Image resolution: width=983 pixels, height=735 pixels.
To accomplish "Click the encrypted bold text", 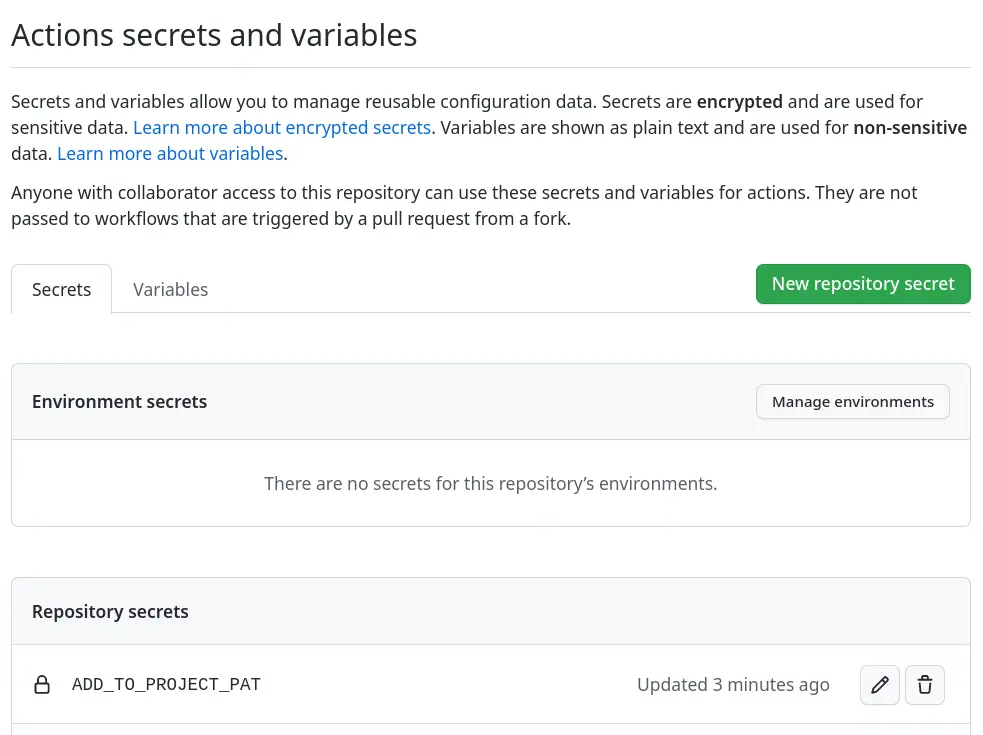I will click(x=739, y=101).
